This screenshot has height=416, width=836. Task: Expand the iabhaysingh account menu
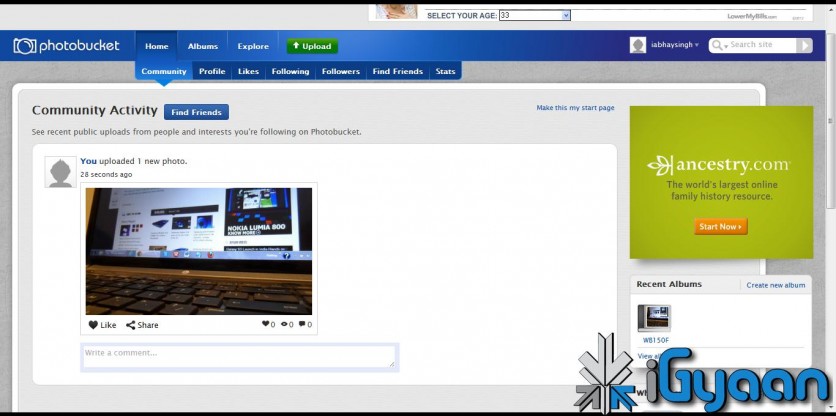point(697,46)
